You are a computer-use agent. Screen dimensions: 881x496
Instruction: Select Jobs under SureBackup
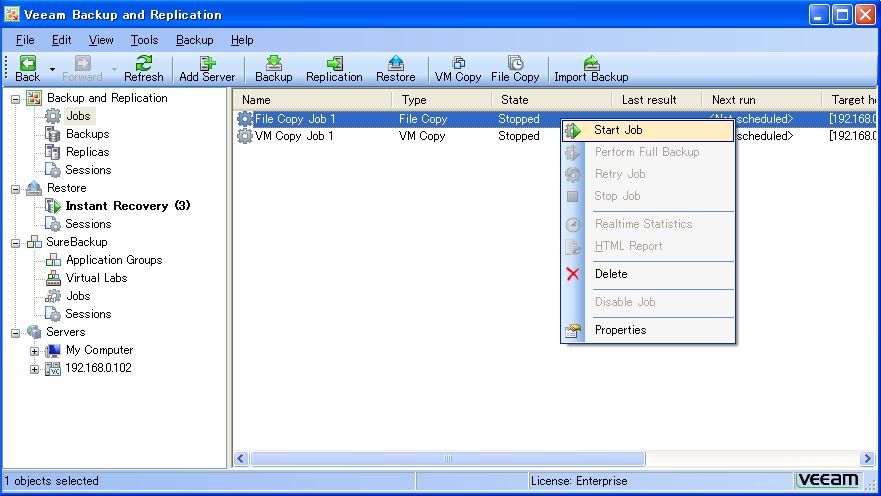[78, 295]
